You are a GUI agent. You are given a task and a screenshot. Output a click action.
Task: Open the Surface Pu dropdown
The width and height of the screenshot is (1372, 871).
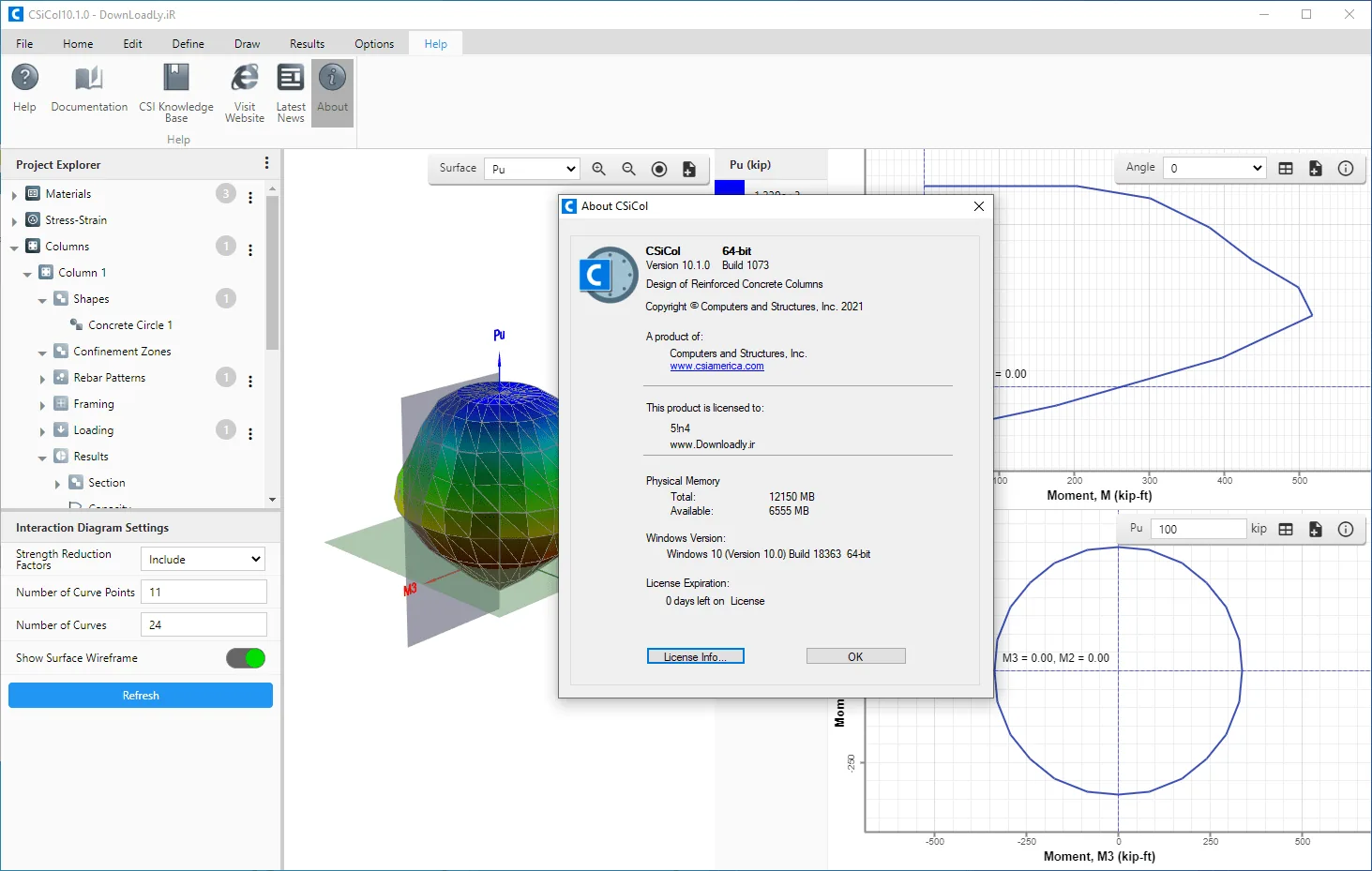click(x=532, y=169)
